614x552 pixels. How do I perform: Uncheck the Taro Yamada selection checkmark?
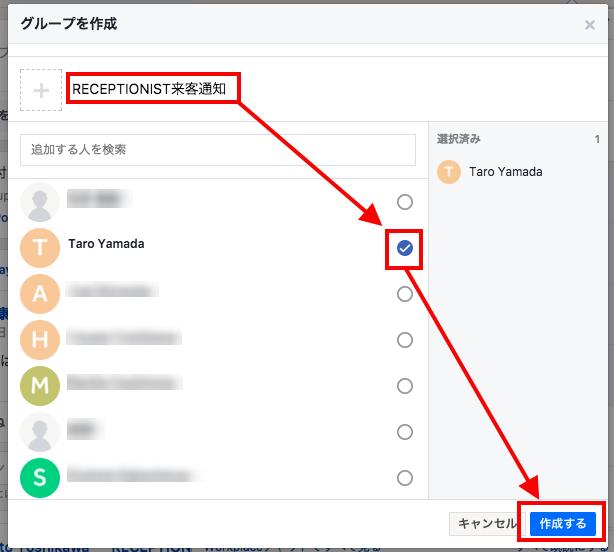coord(405,248)
